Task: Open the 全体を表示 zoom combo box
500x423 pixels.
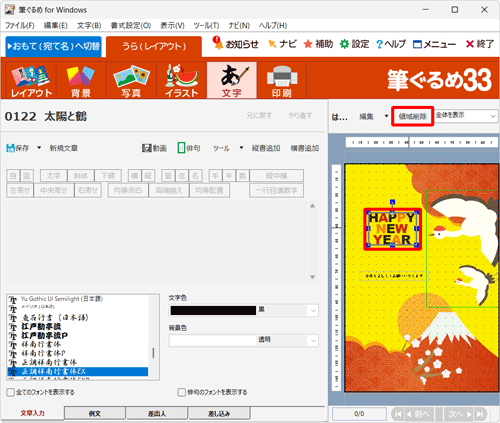Action: coord(466,116)
